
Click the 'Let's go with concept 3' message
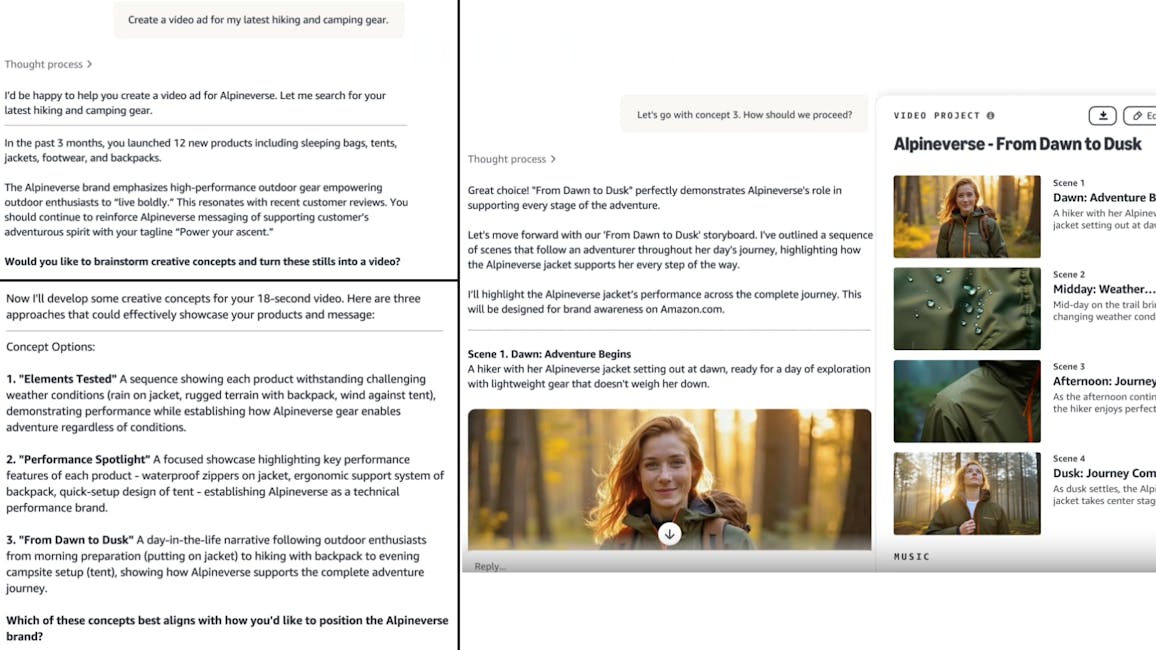[x=744, y=114]
